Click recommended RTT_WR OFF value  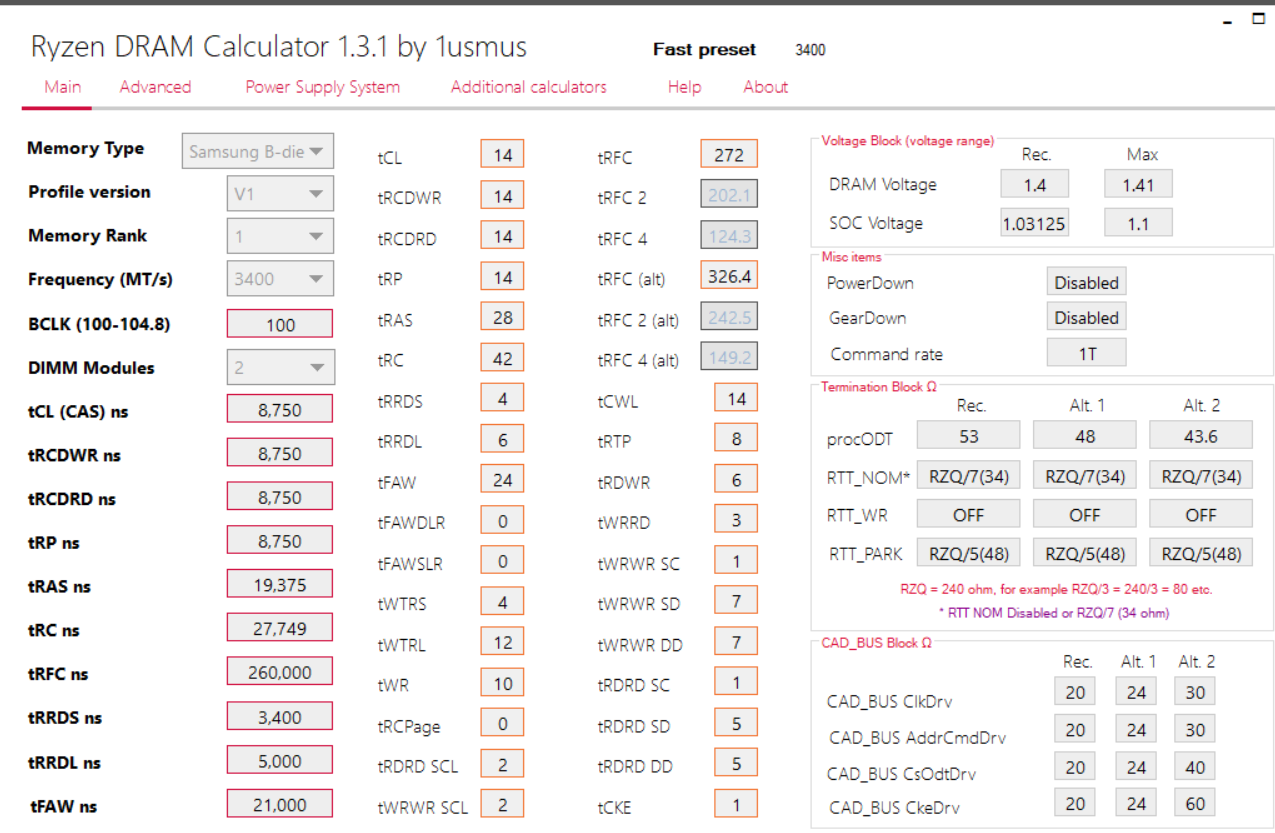click(969, 514)
